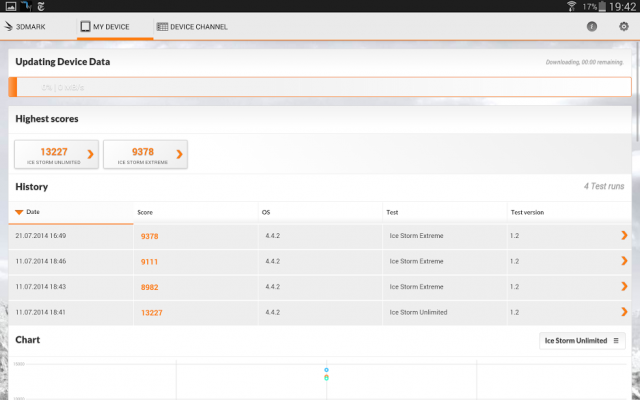Viewport: 640px width, 400px height.
Task: Click the Score column header
Action: (x=196, y=212)
